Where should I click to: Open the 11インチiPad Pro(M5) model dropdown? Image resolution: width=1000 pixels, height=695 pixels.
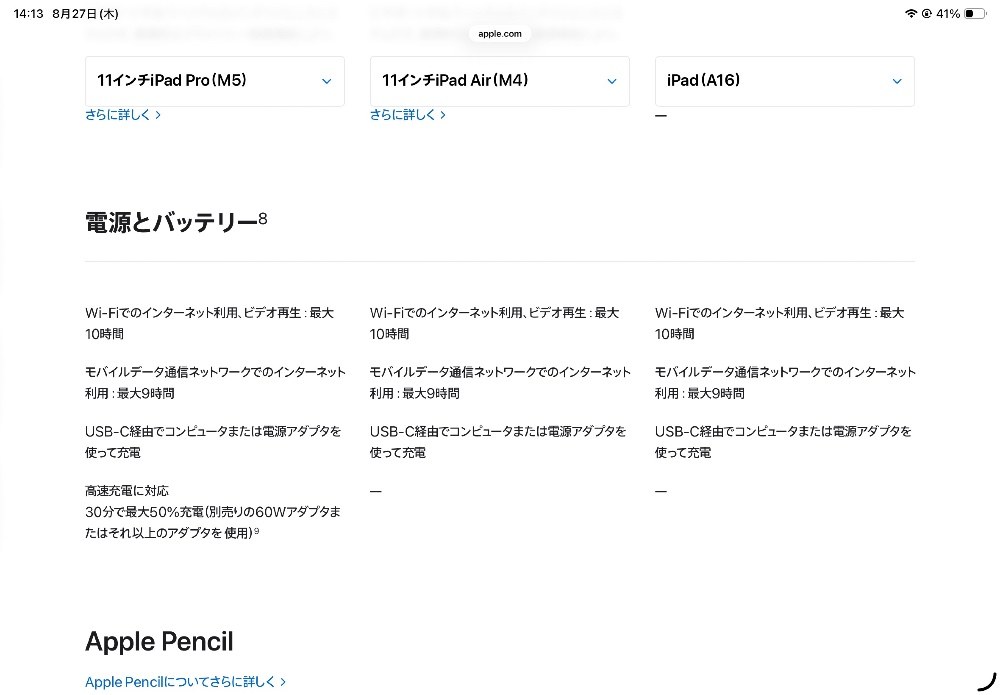click(215, 81)
